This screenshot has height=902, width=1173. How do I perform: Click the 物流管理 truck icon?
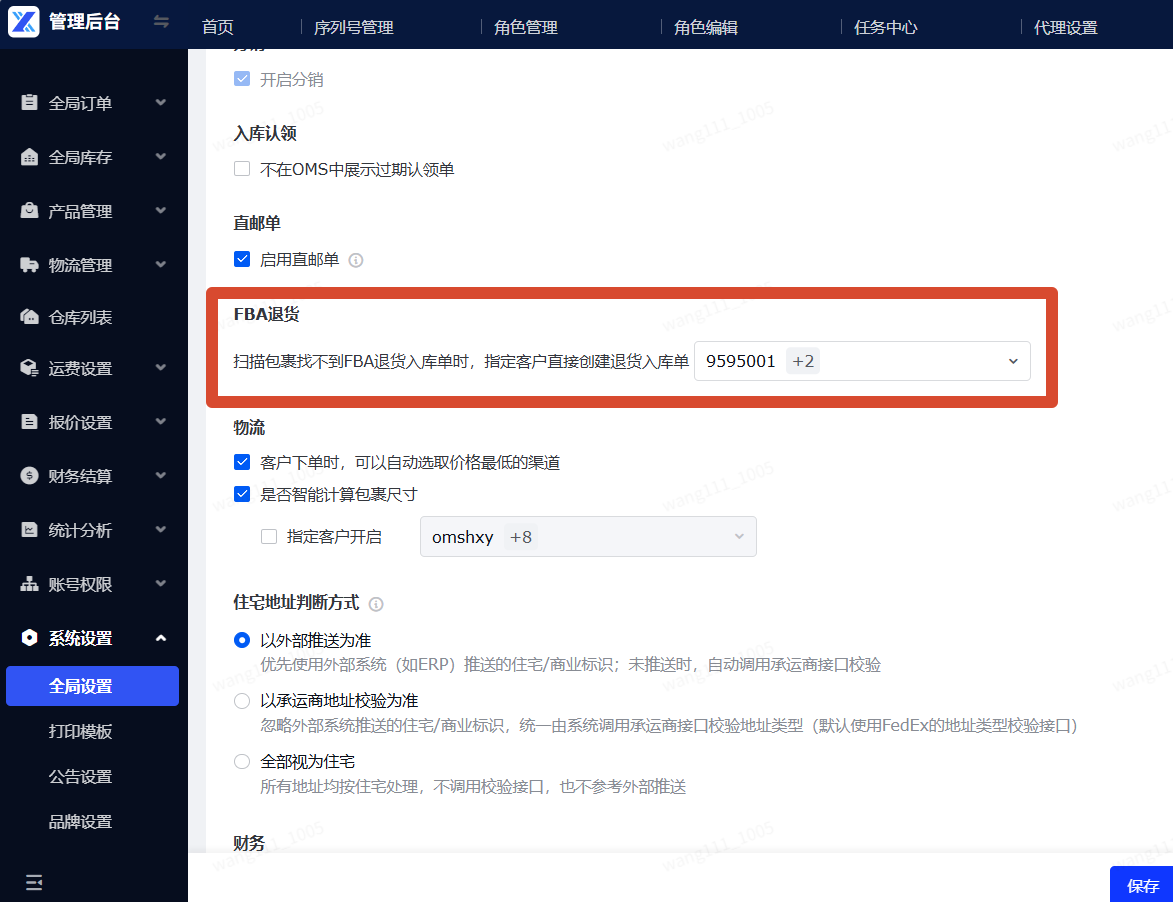coord(29,264)
